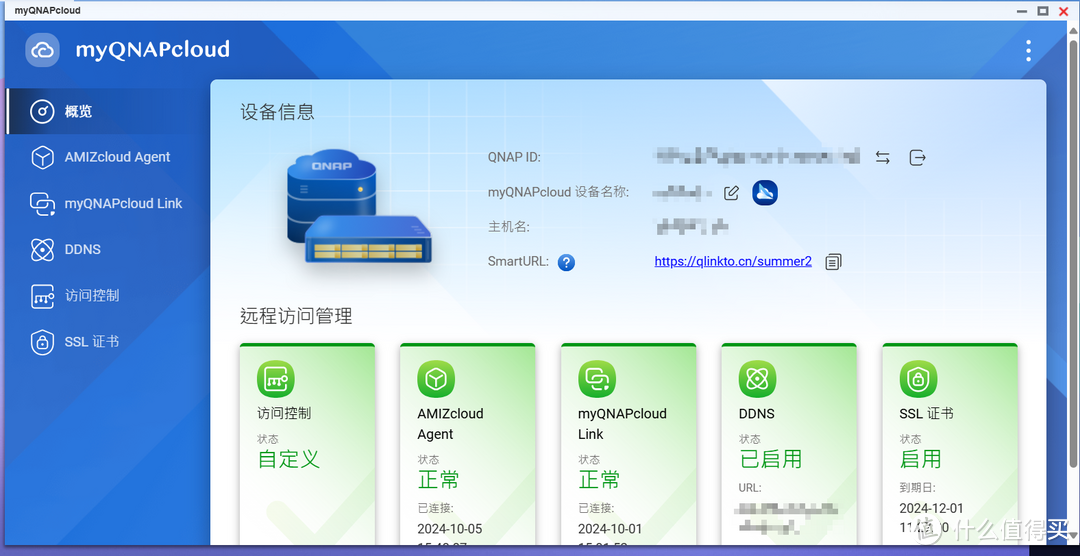Click the 正常 status on AMIZcloud Agent card
This screenshot has width=1080, height=556.
click(439, 480)
